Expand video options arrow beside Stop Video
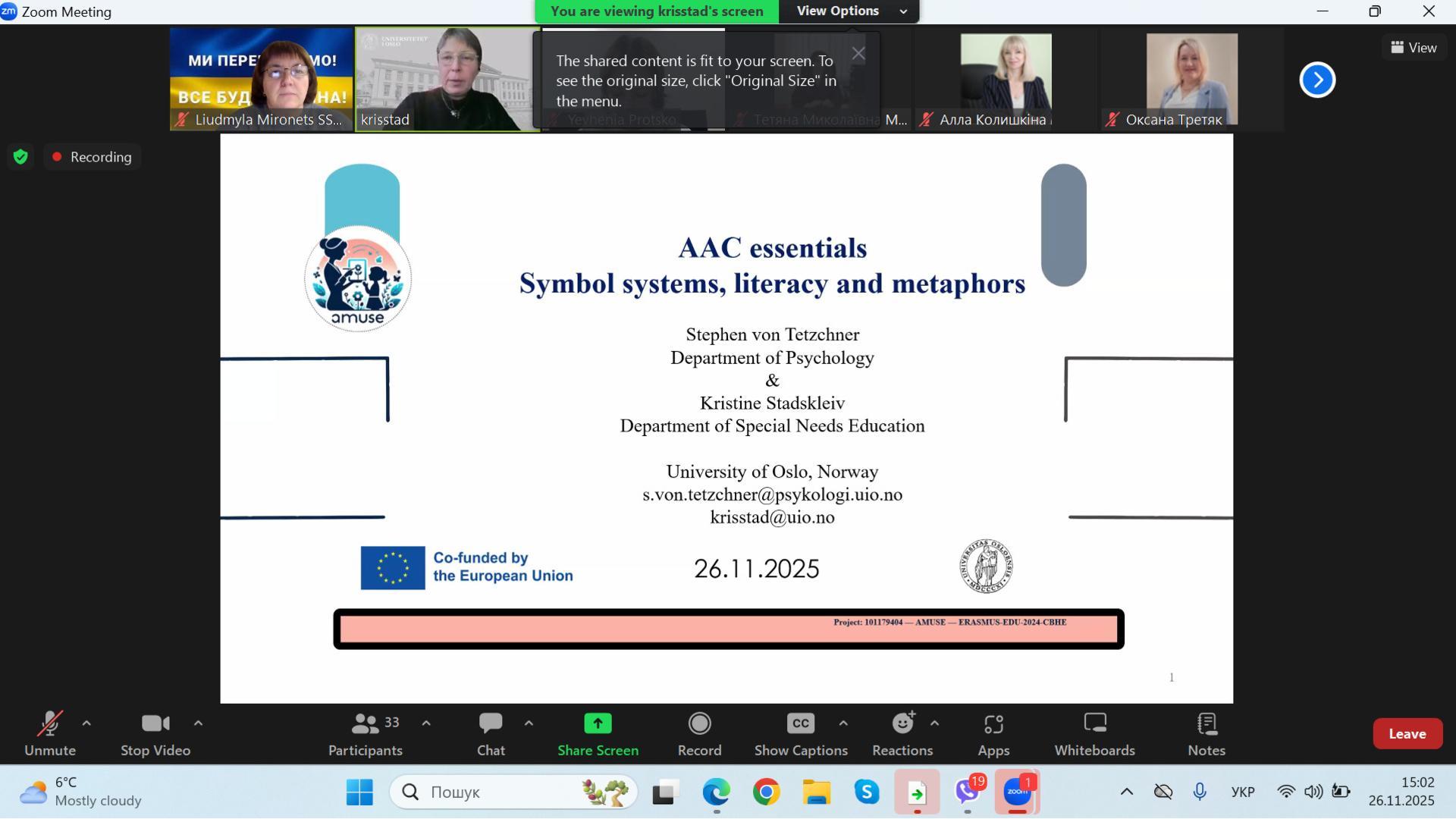 (x=198, y=723)
